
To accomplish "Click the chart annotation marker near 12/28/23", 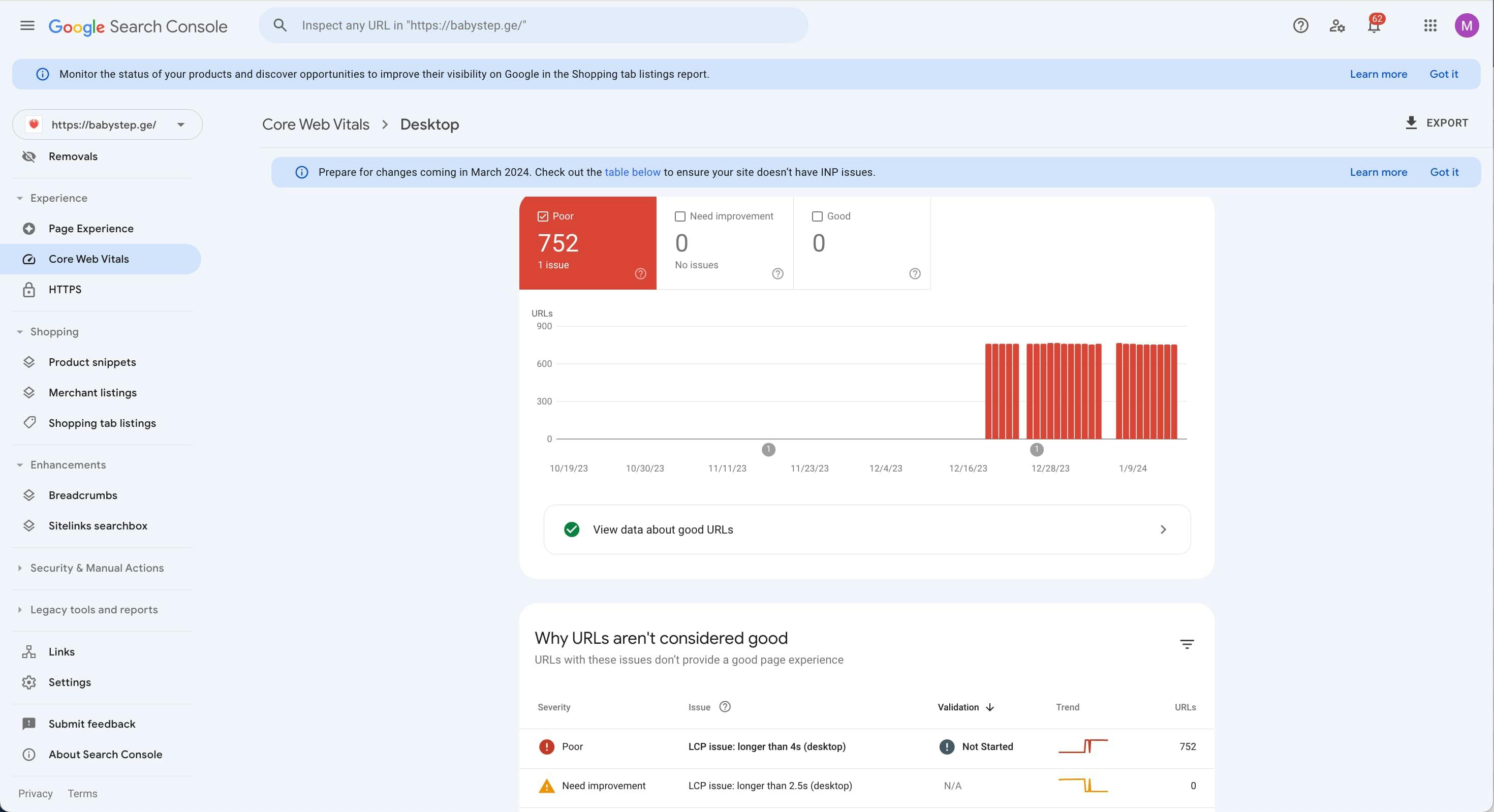I will 1037,450.
